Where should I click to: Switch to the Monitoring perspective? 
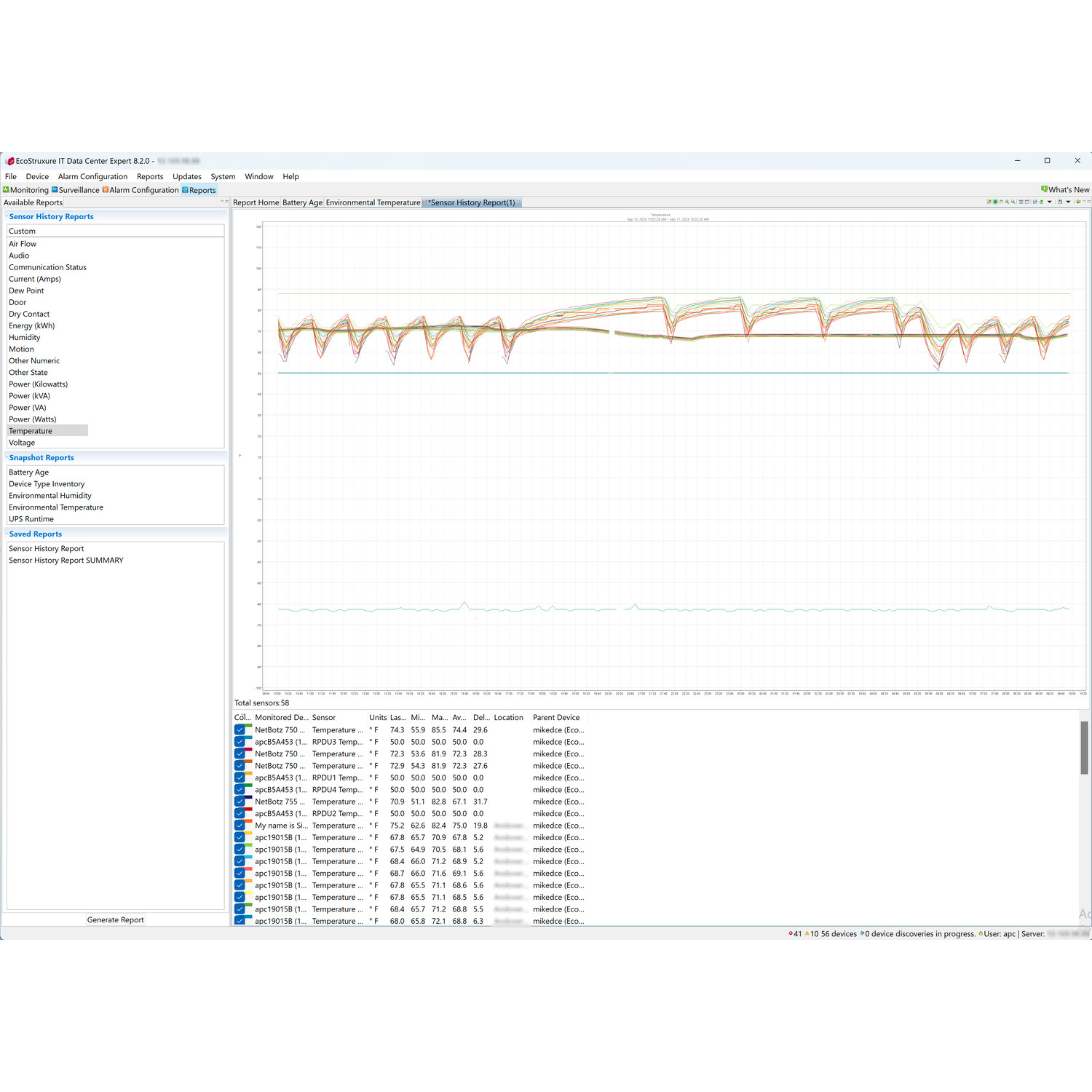[x=26, y=190]
